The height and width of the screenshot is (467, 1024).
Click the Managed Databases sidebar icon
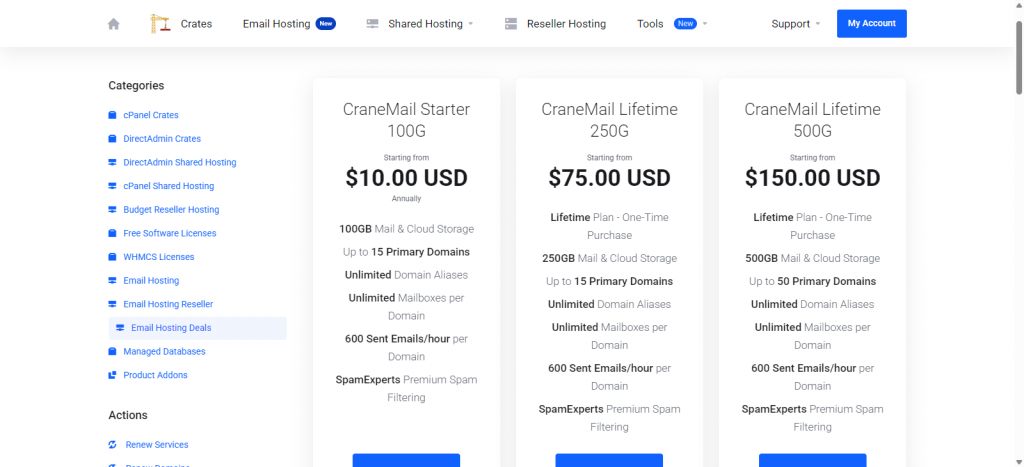coord(112,352)
